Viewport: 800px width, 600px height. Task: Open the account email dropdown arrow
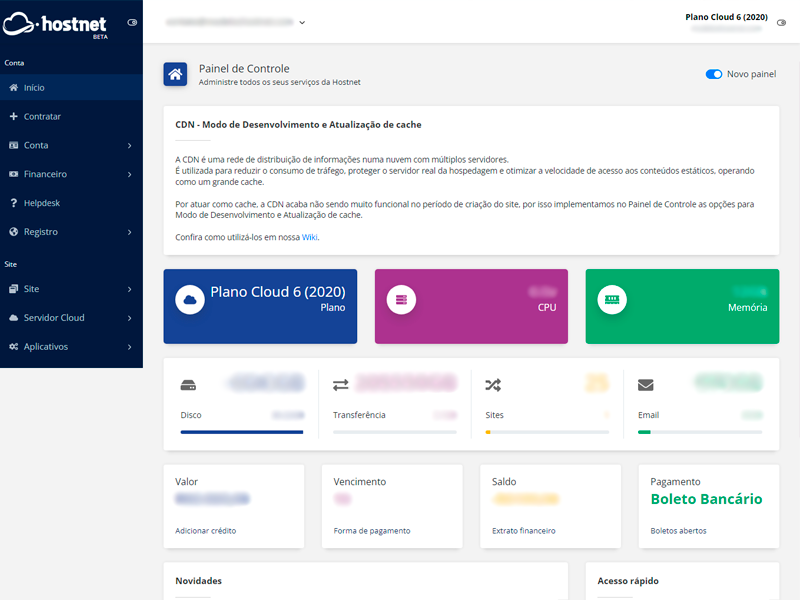click(302, 22)
